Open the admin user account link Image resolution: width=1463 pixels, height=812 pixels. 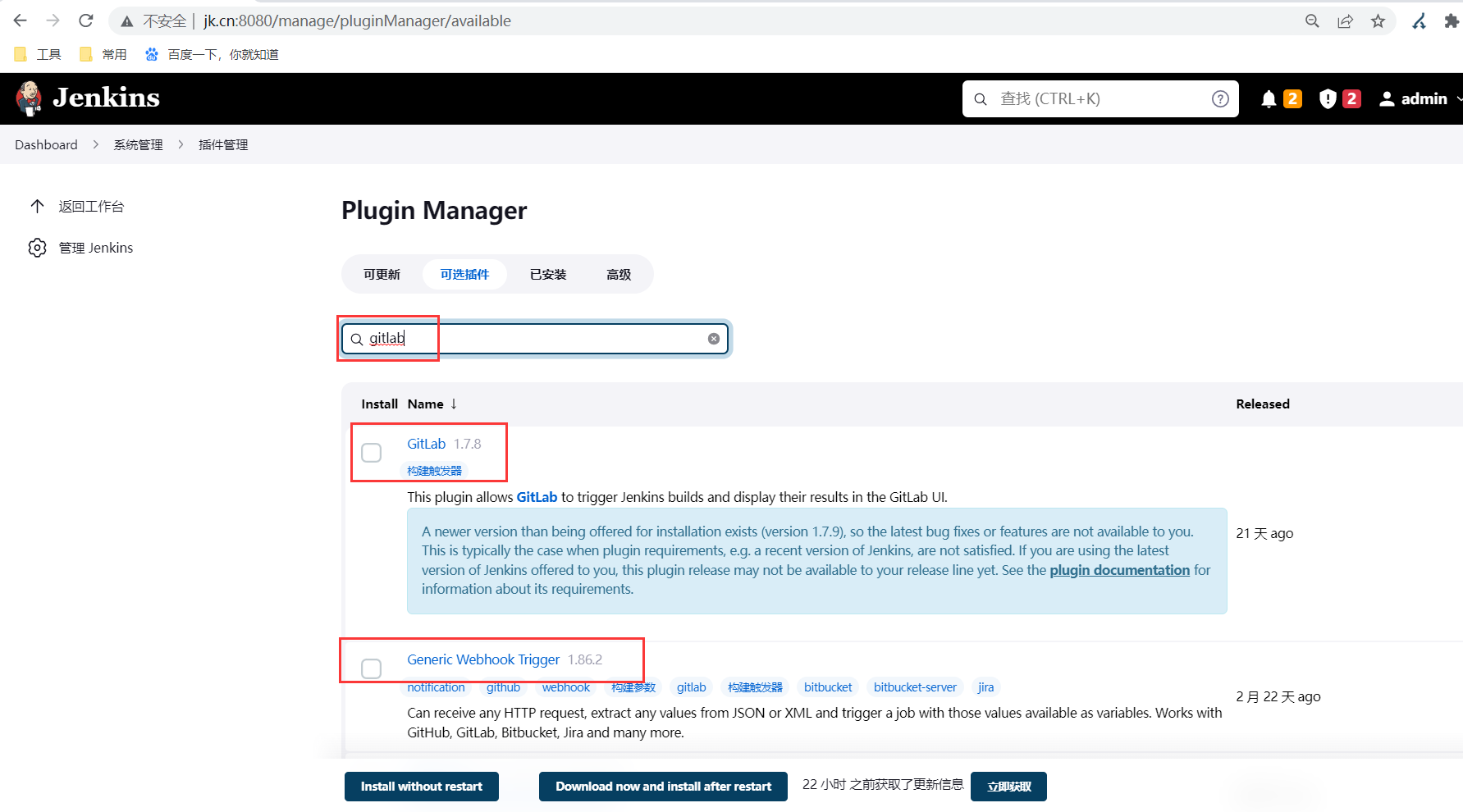[1413, 98]
